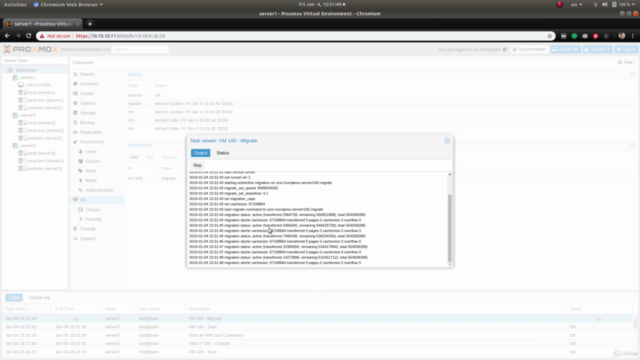This screenshot has height=360, width=640.
Task: Click the Proxmox search field
Action: (140, 49)
